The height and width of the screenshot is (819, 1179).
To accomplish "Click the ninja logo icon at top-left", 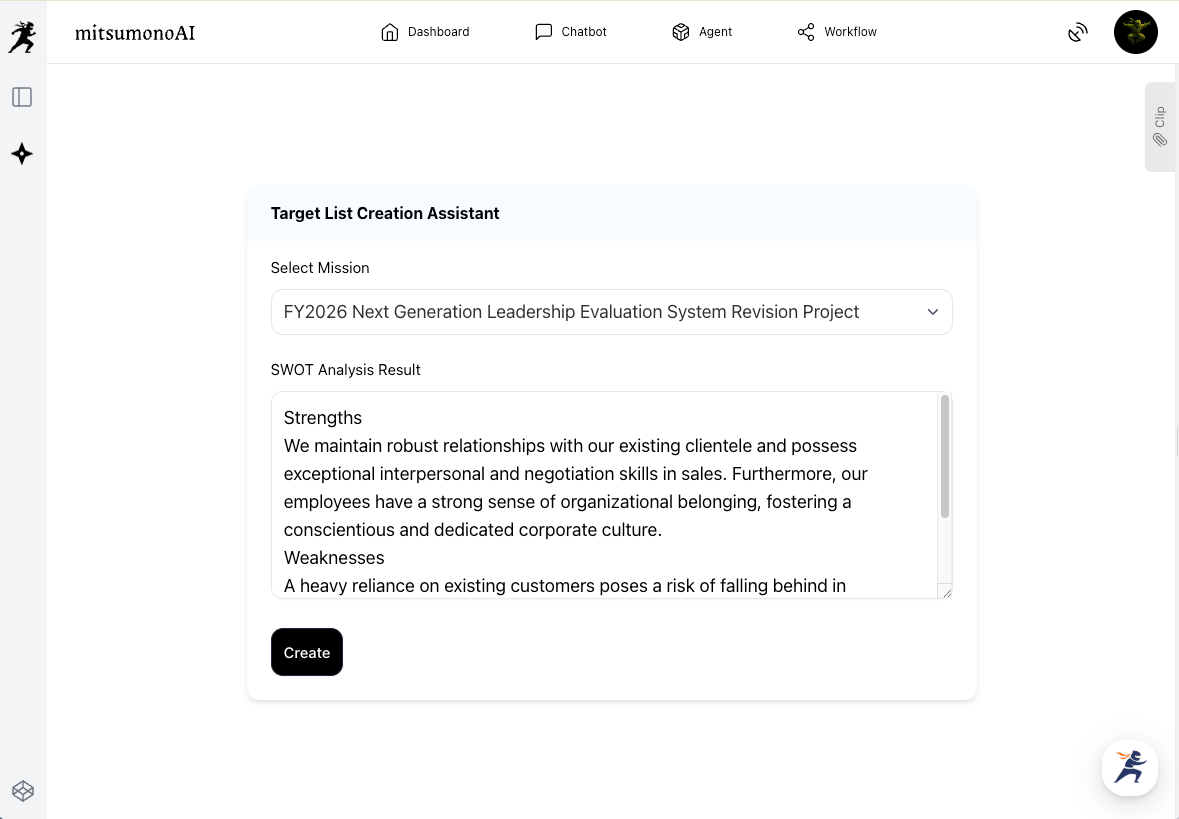I will tap(22, 37).
